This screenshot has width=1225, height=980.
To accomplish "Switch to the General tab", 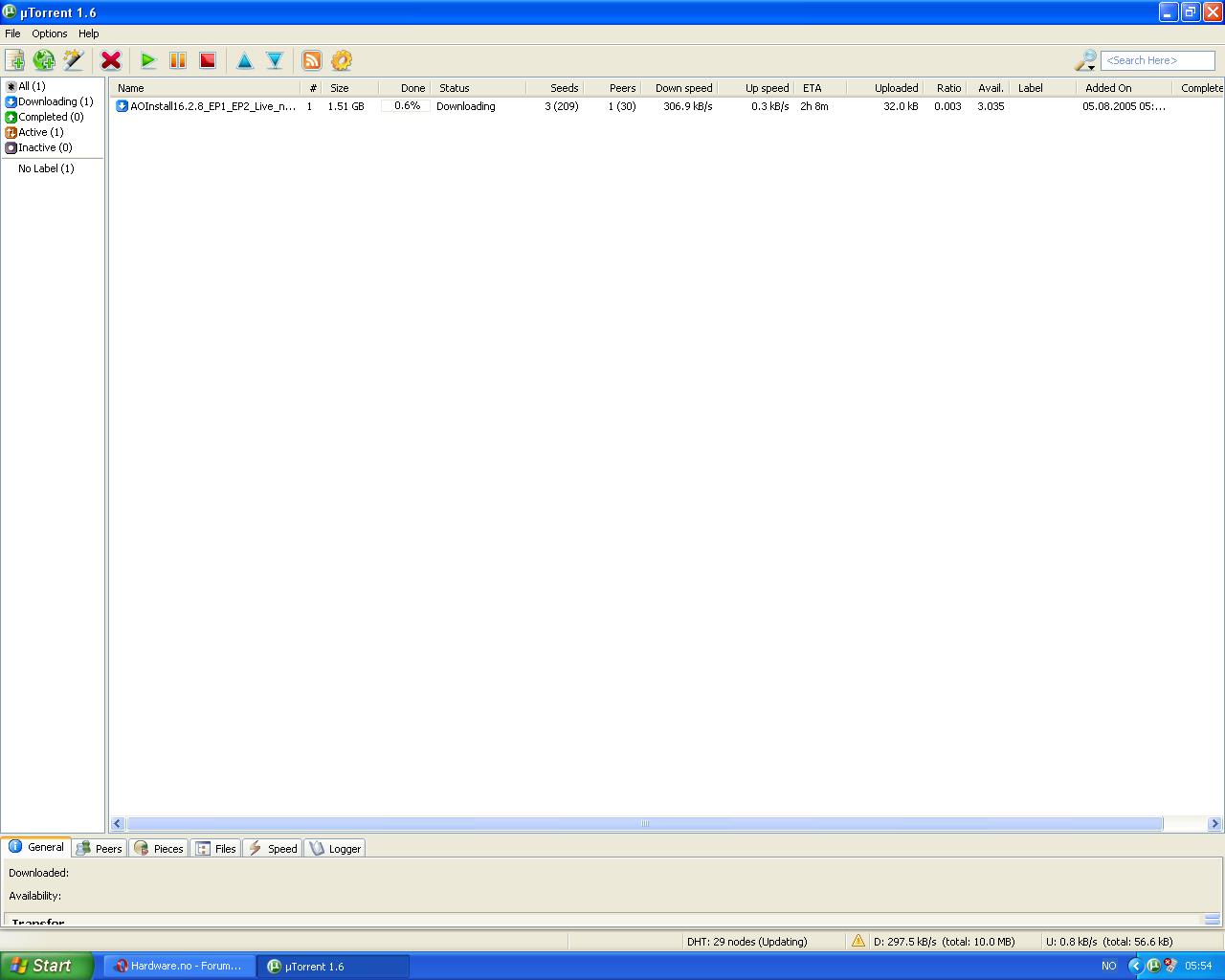I will tap(36, 847).
